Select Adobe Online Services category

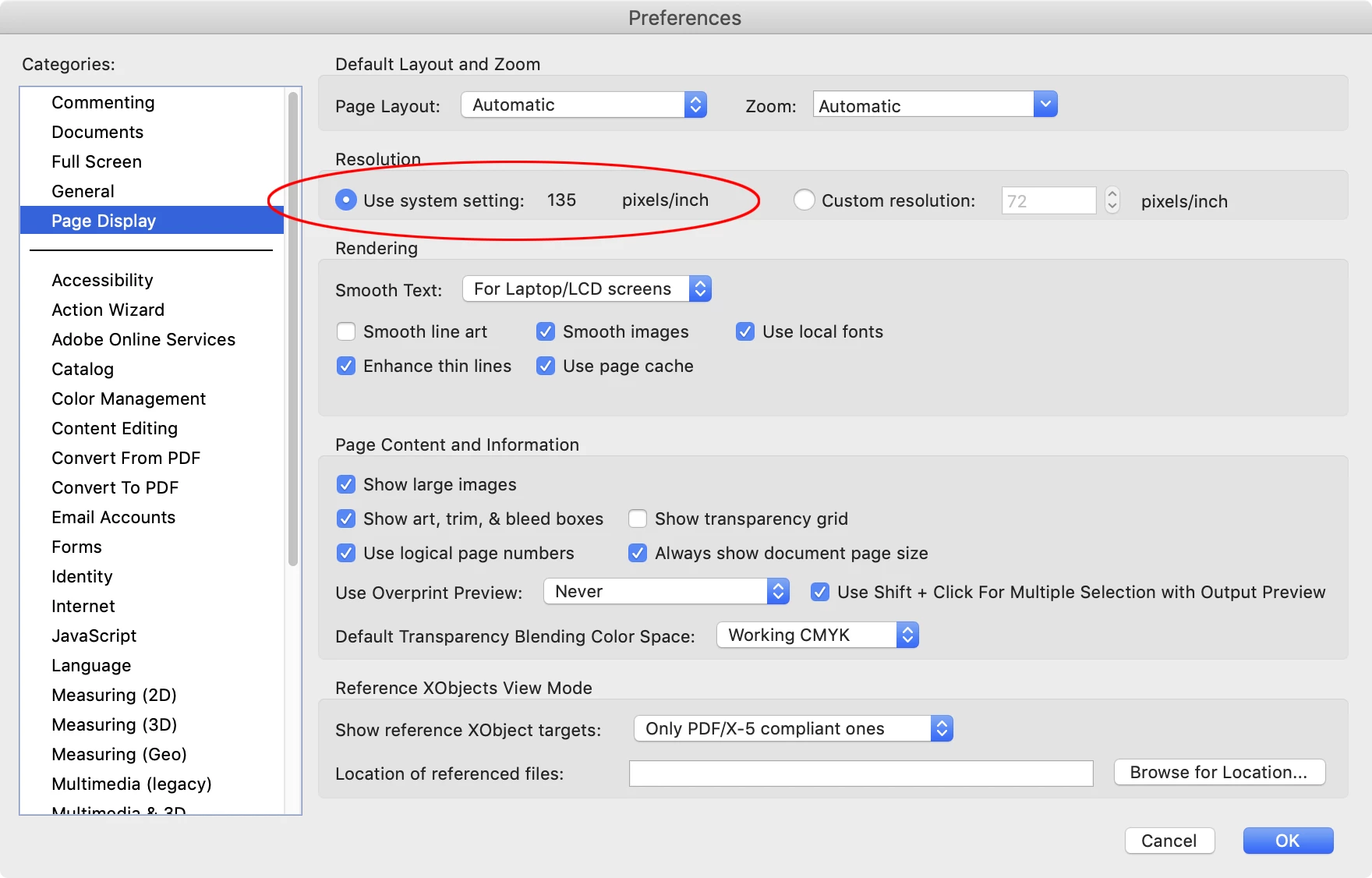click(x=152, y=339)
